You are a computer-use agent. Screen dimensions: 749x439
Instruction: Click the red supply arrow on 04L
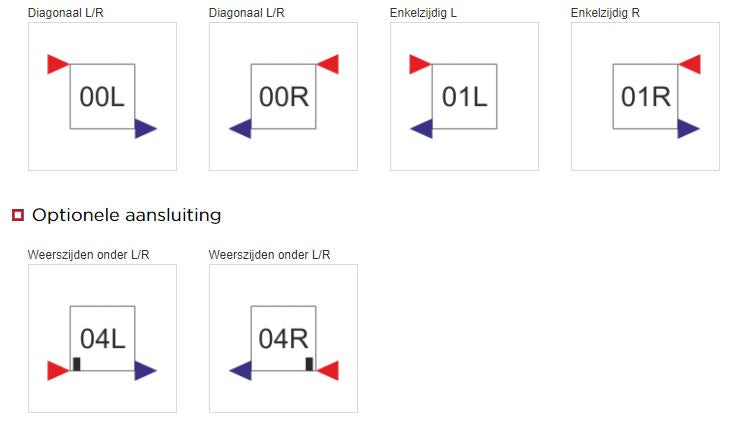click(58, 371)
